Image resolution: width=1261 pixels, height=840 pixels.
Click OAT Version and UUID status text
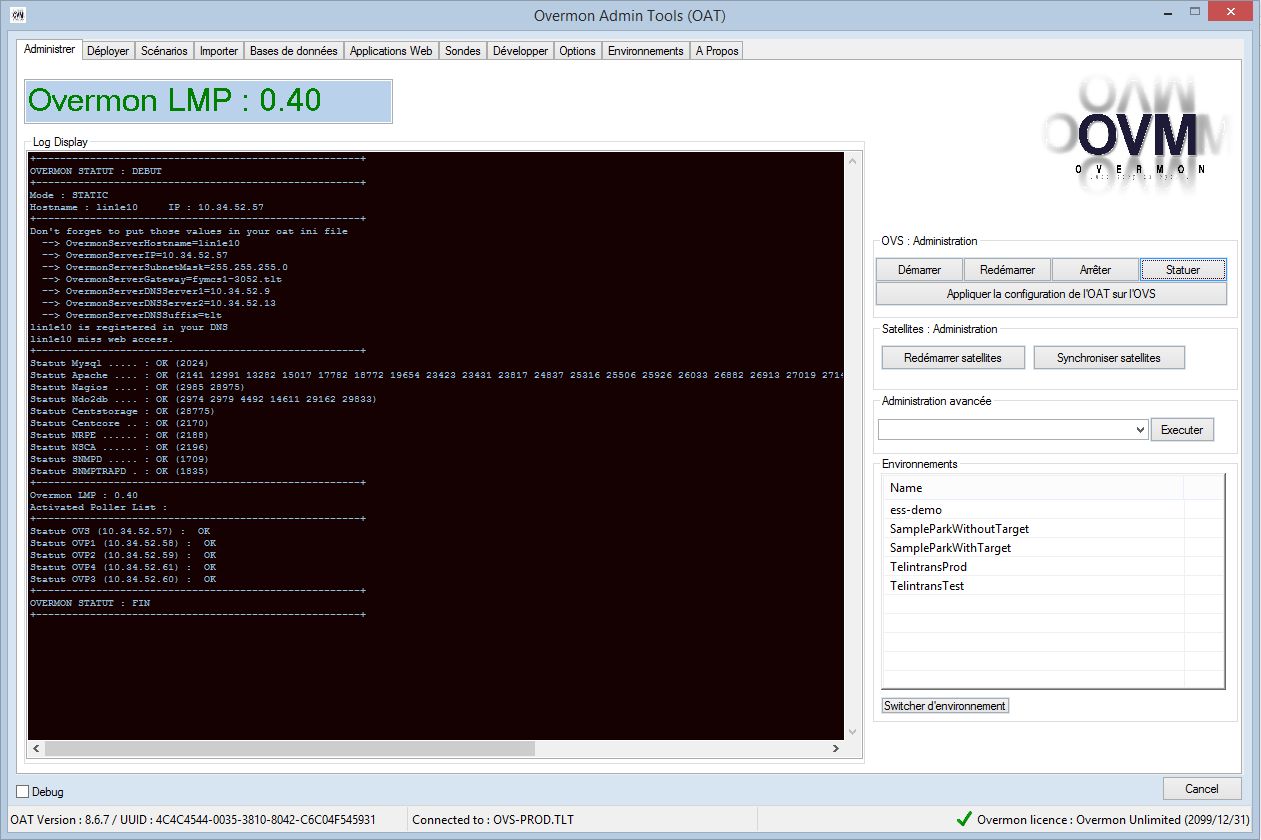click(x=193, y=820)
